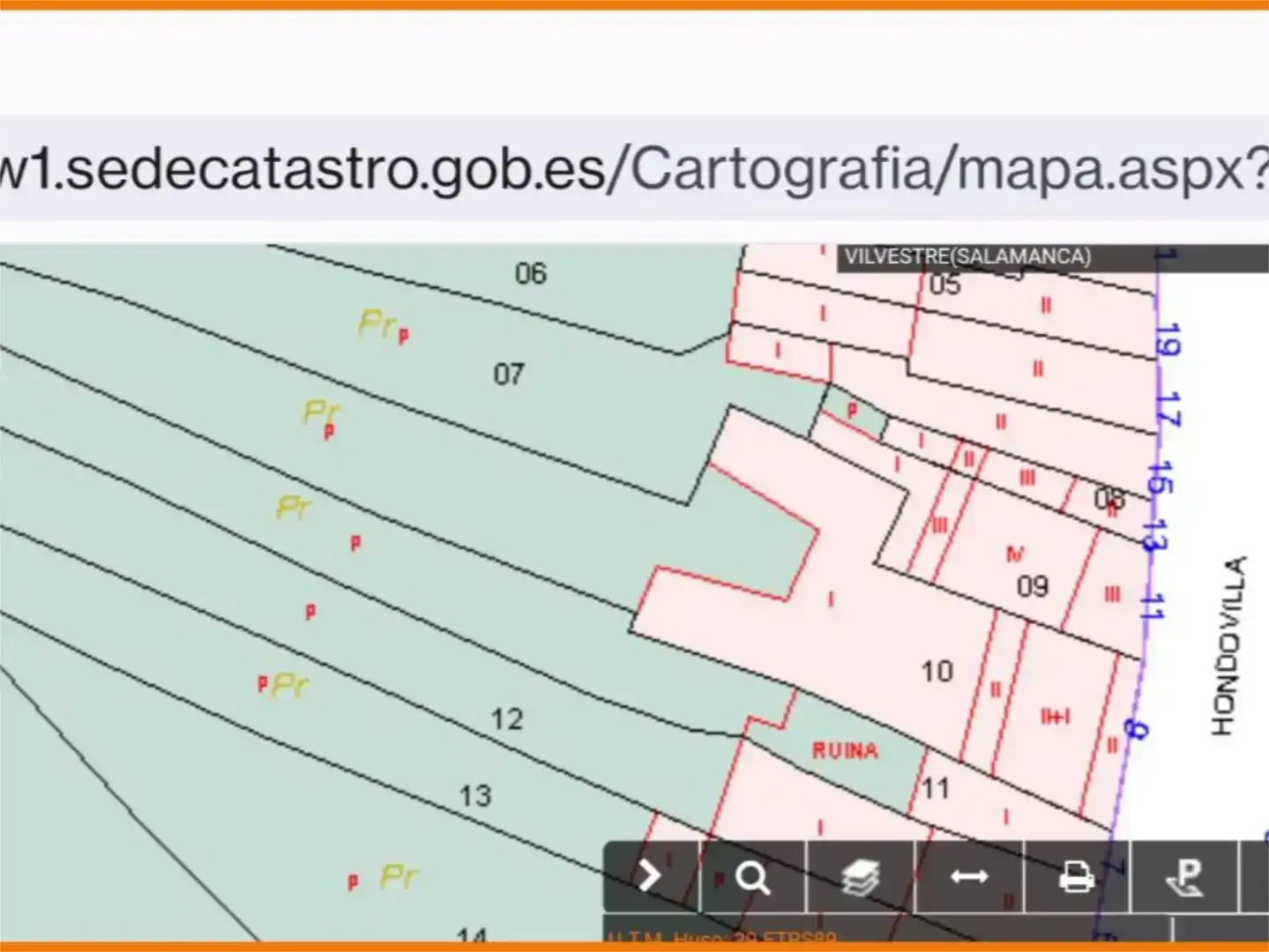Screen dimensions: 1269x952
Task: Choose black parcel label 13 on green land
Action: coord(475,796)
